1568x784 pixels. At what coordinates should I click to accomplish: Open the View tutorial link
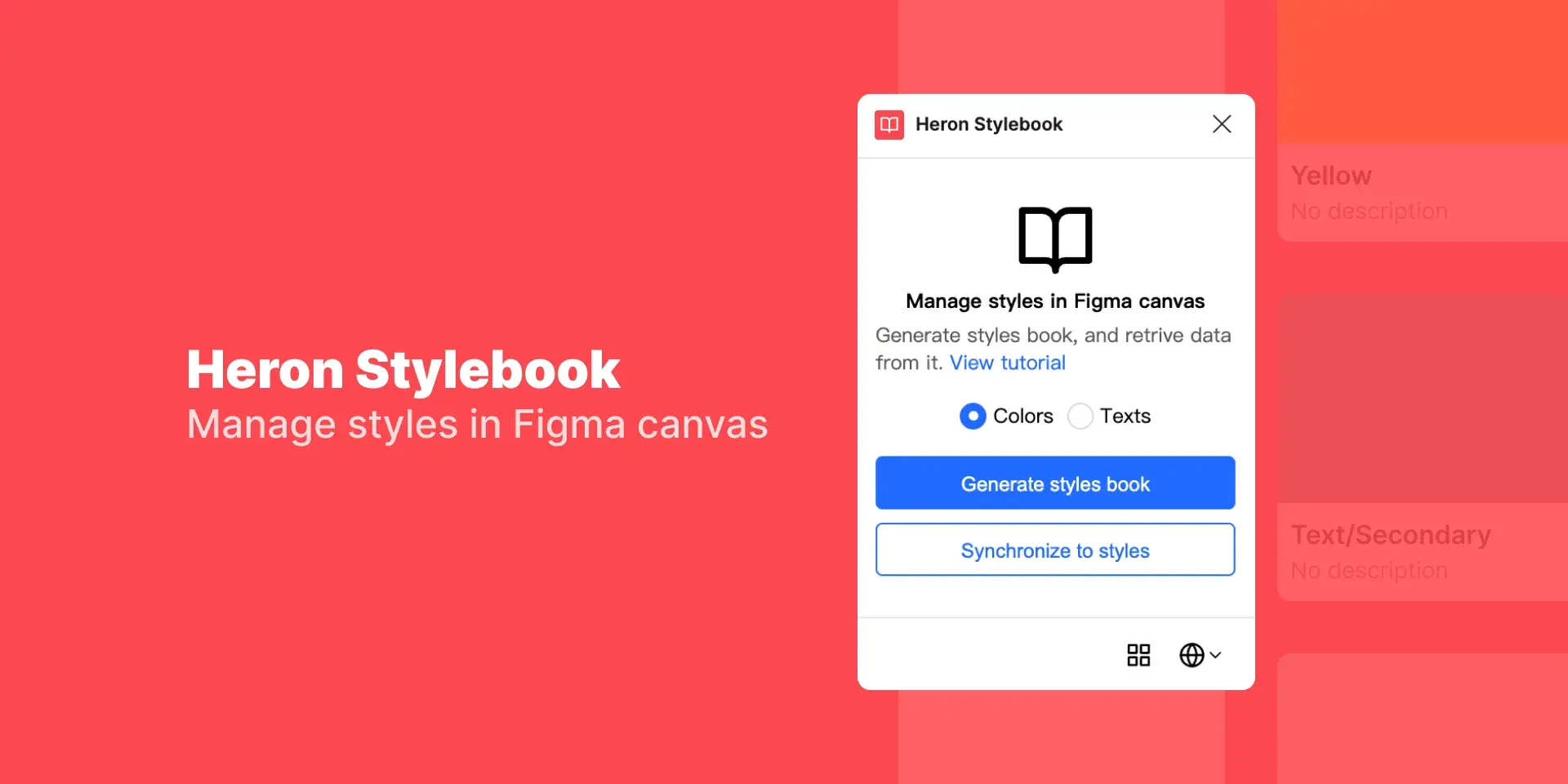(1007, 363)
